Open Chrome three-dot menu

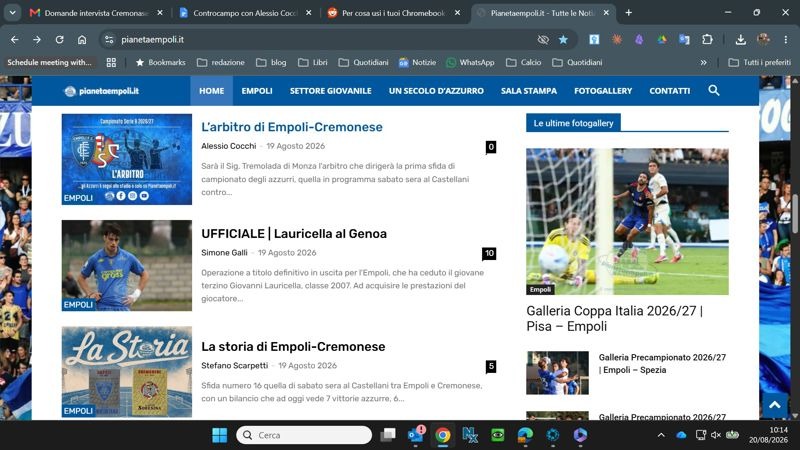786,39
